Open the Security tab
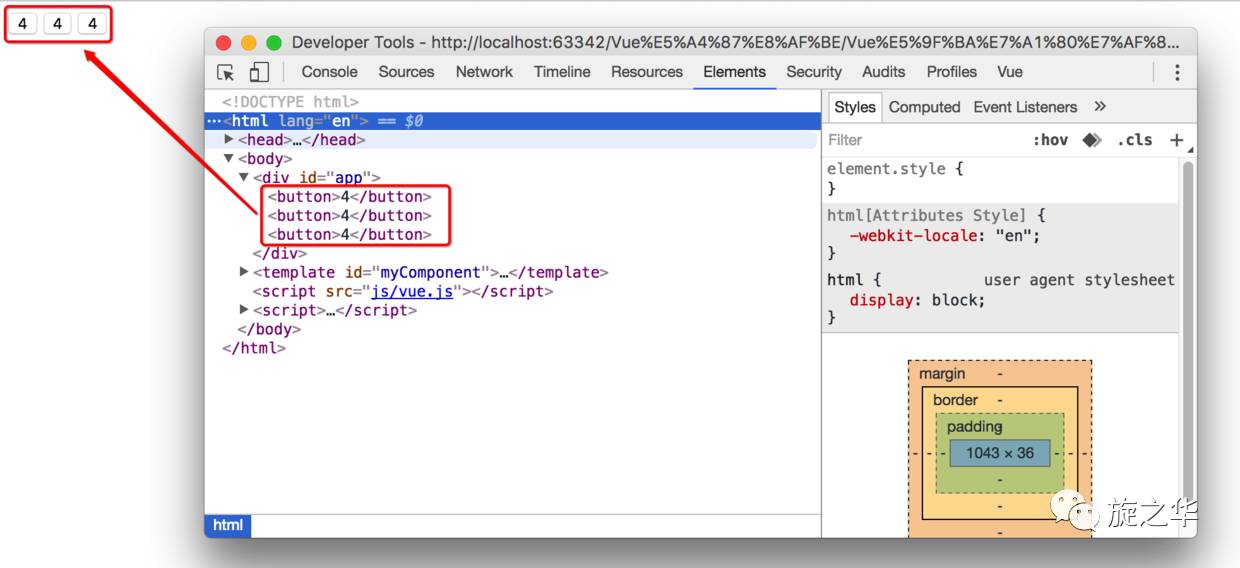 tap(814, 72)
